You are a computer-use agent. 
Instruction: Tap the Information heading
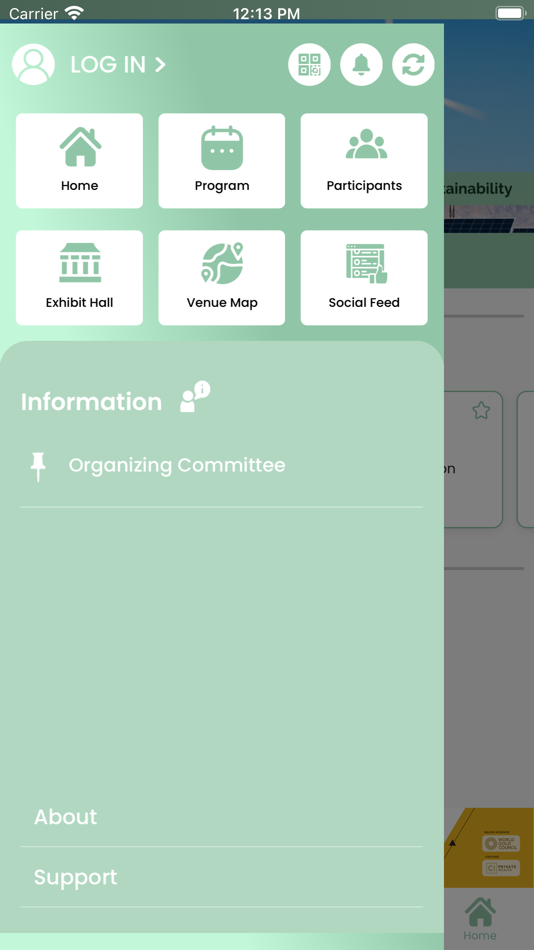[x=92, y=402]
